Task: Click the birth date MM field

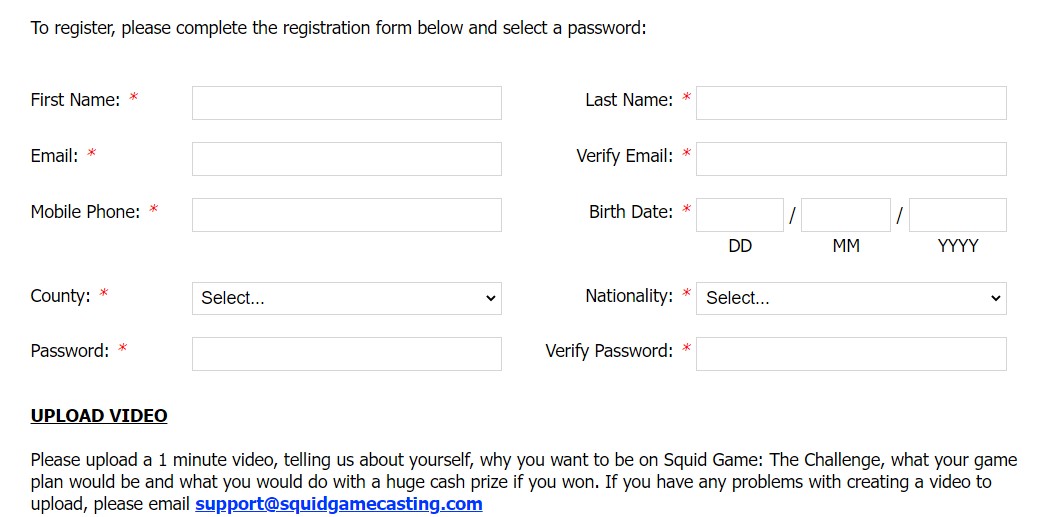Action: pyautogui.click(x=845, y=215)
